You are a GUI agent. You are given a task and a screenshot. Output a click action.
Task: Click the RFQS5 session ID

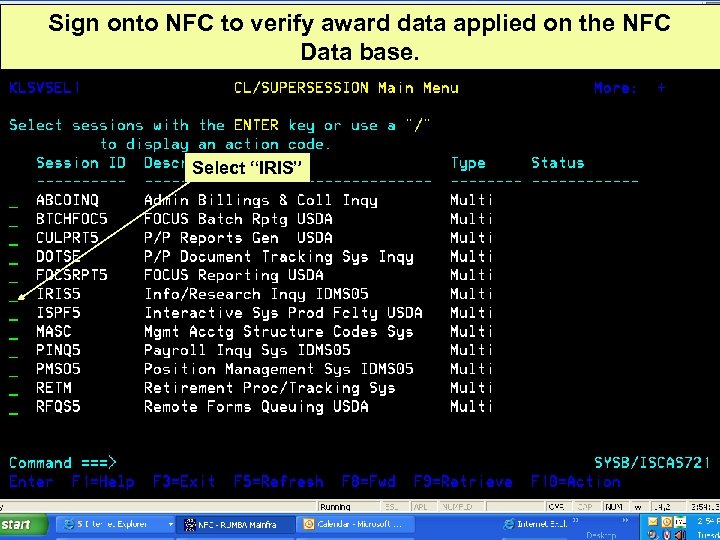click(x=58, y=407)
